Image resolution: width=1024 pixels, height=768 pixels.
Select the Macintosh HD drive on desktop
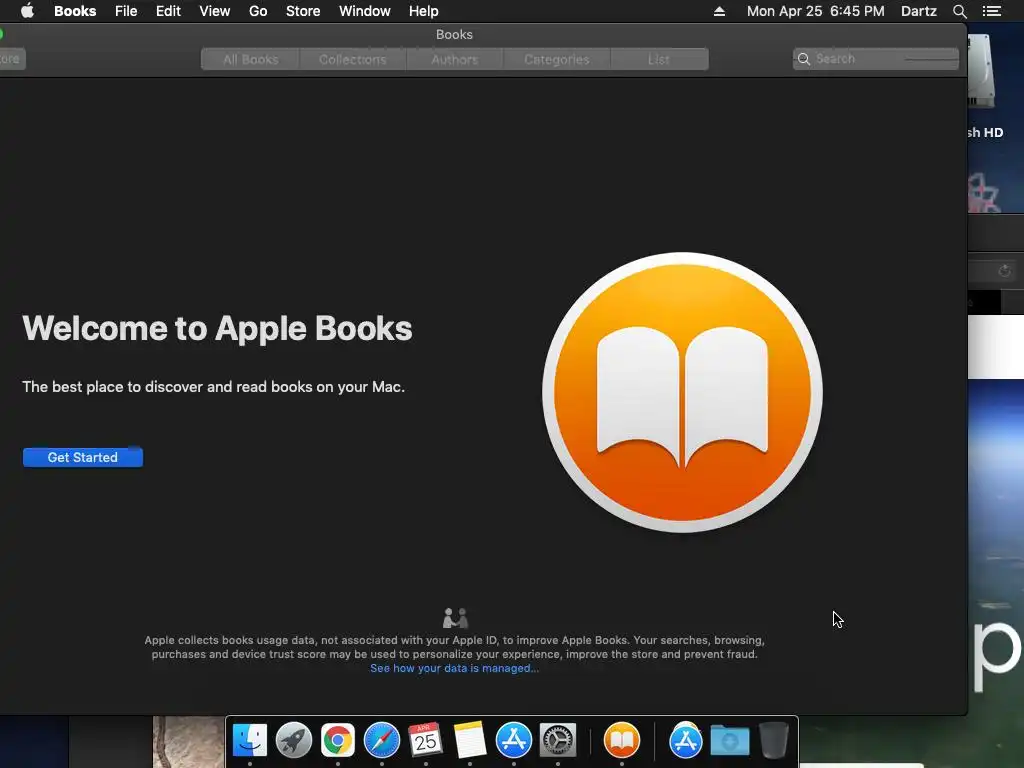coord(983,85)
